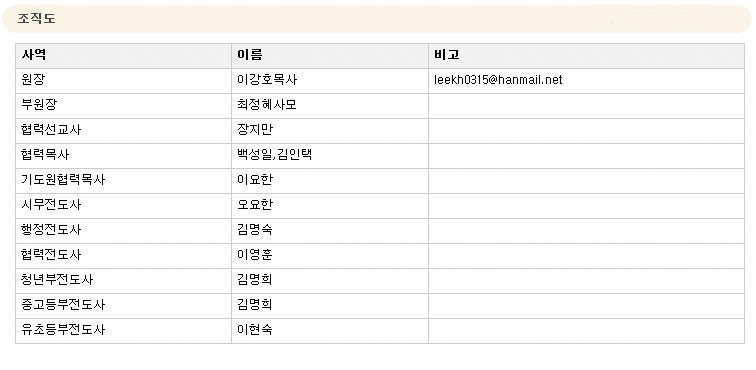The image size is (756, 370).
Task: Select the name 장지만
Action: coord(255,130)
